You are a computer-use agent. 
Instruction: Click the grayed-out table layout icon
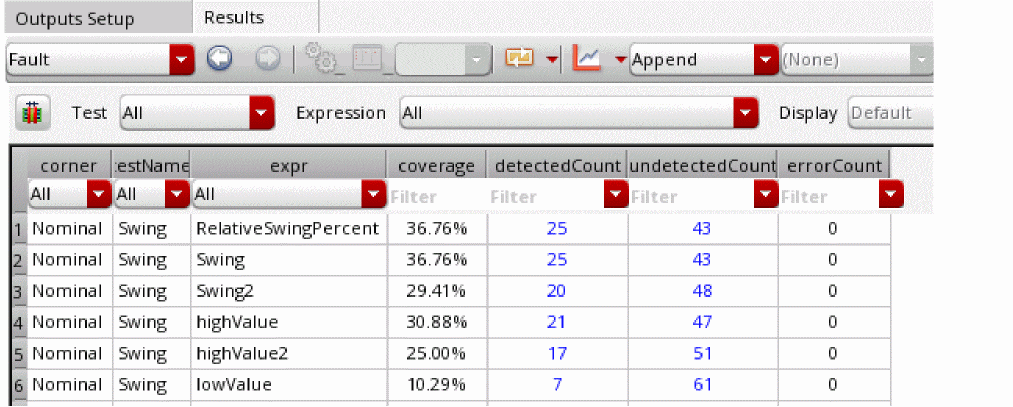coord(368,59)
